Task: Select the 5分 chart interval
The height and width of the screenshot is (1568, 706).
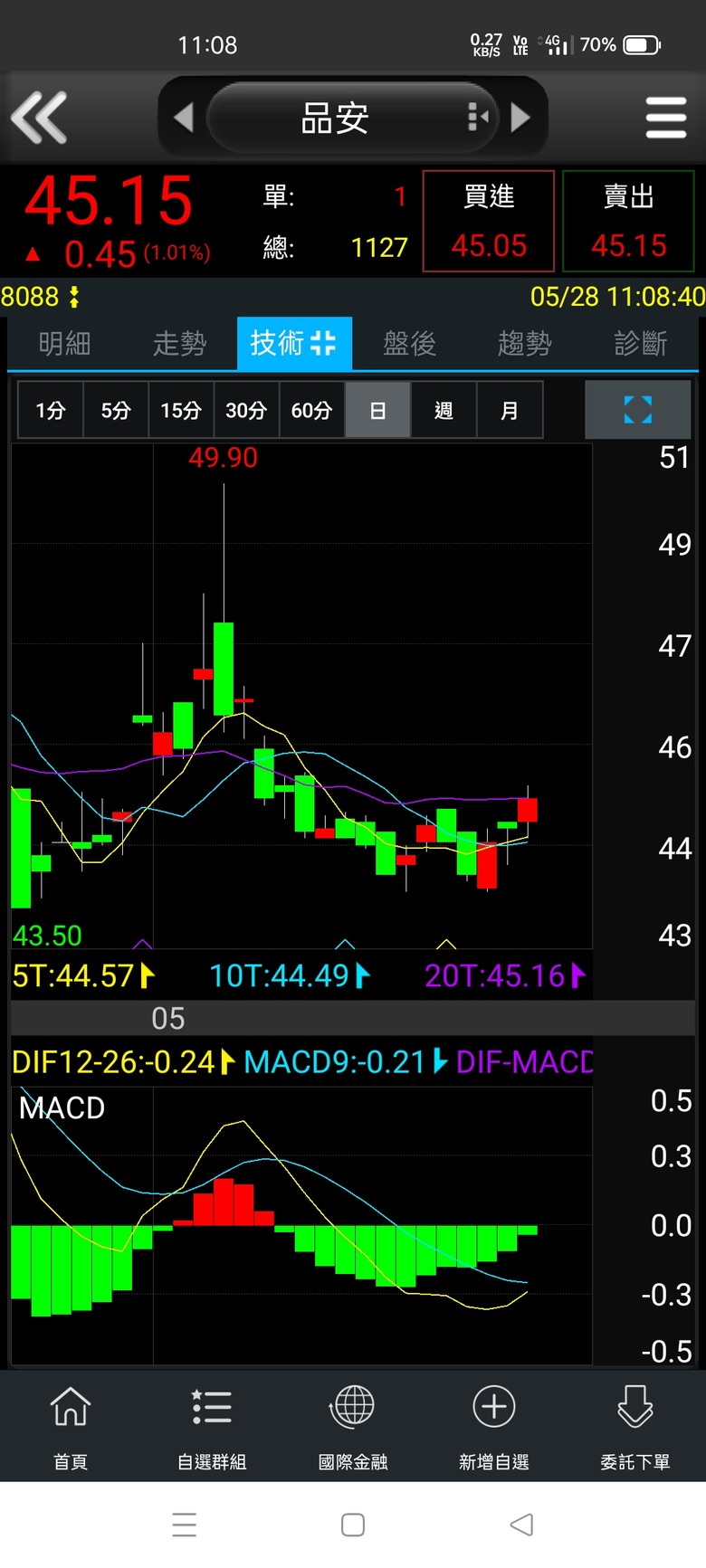Action: click(116, 410)
